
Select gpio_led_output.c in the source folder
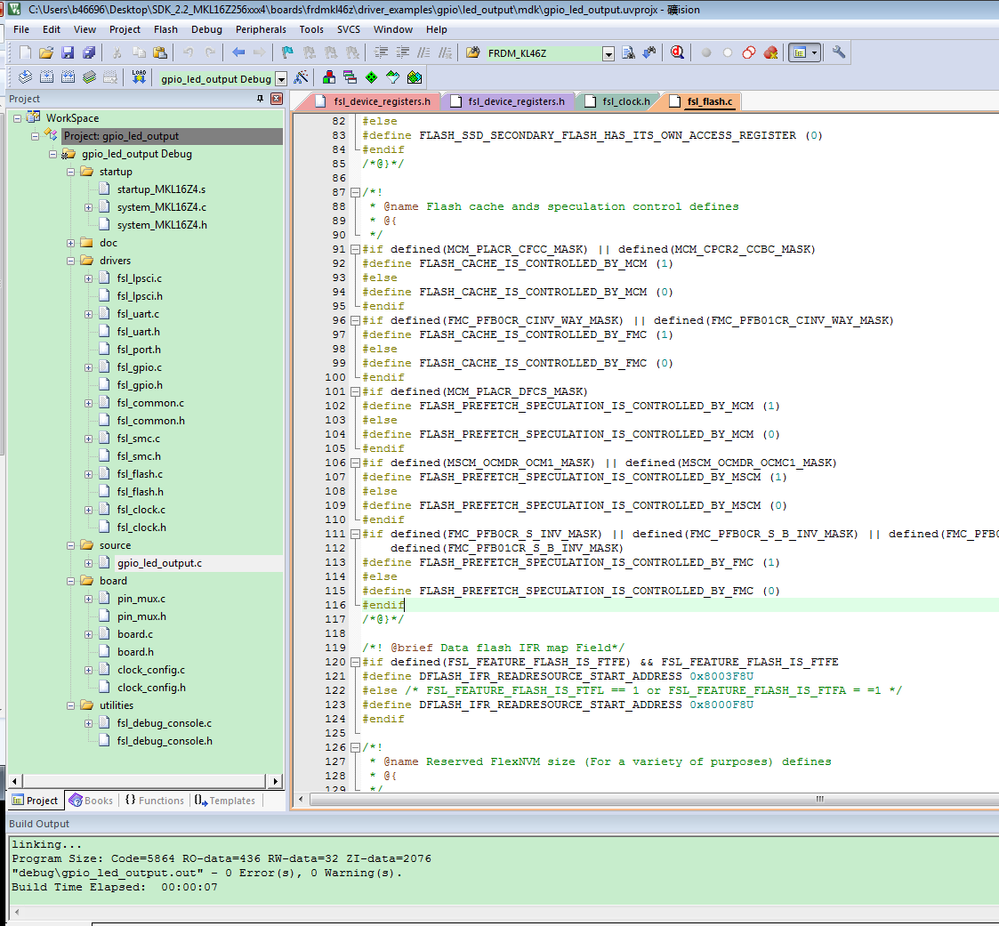pyautogui.click(x=158, y=563)
